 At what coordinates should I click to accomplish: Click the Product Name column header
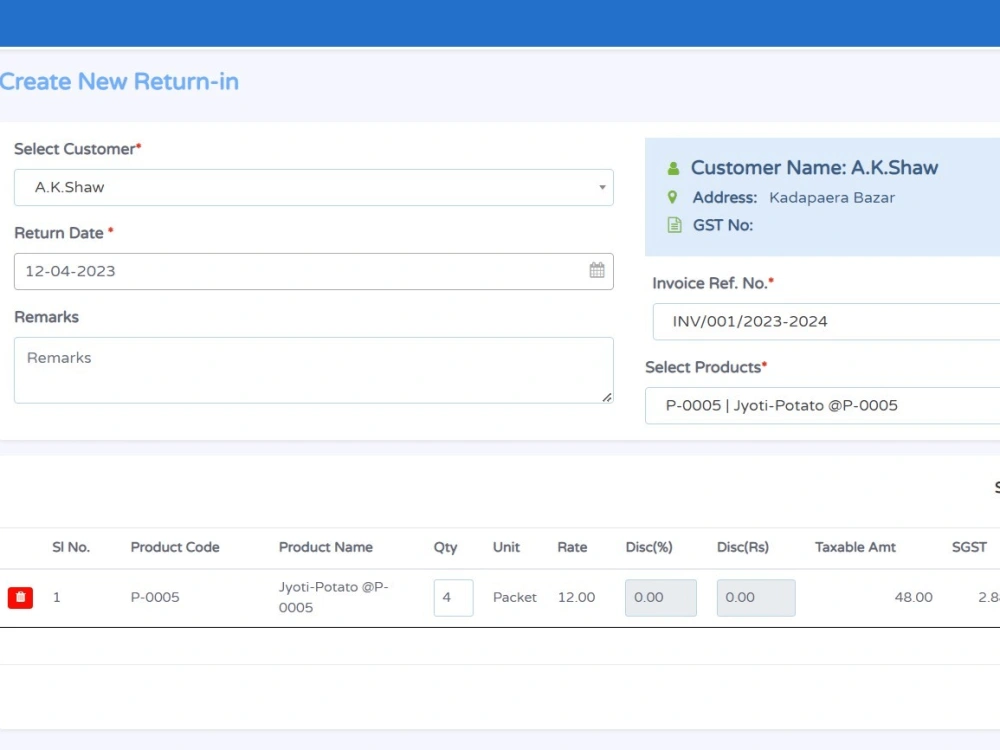pyautogui.click(x=325, y=547)
